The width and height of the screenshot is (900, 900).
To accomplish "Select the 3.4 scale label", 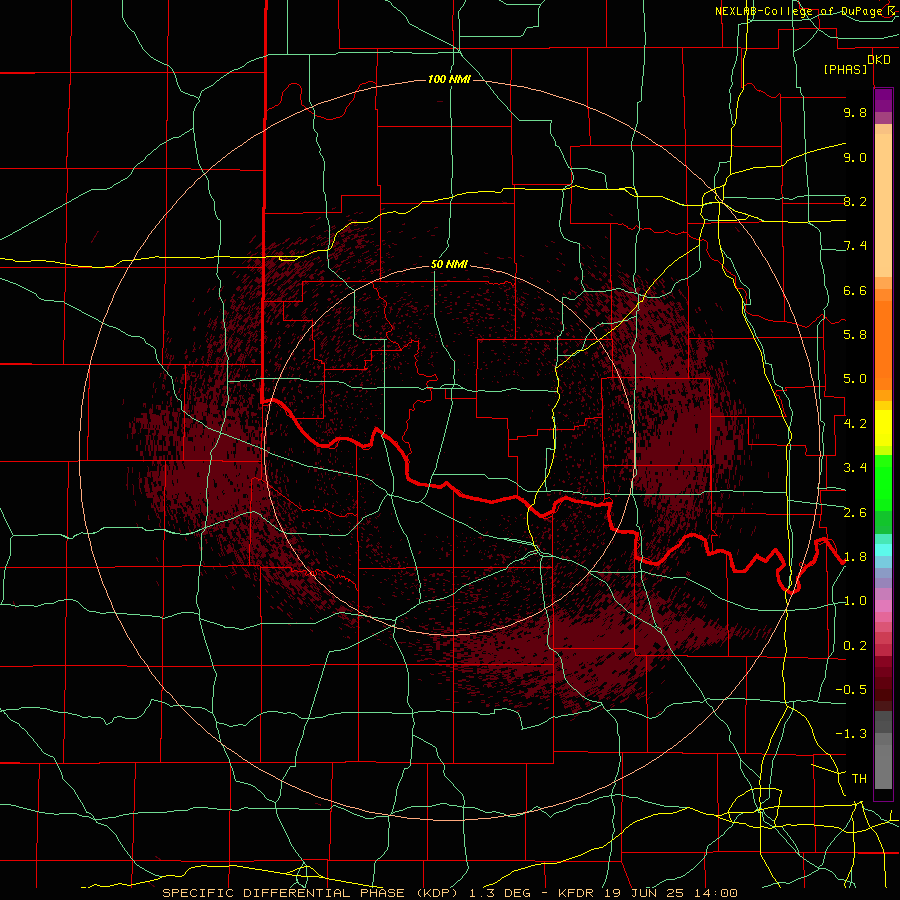I will click(x=855, y=468).
